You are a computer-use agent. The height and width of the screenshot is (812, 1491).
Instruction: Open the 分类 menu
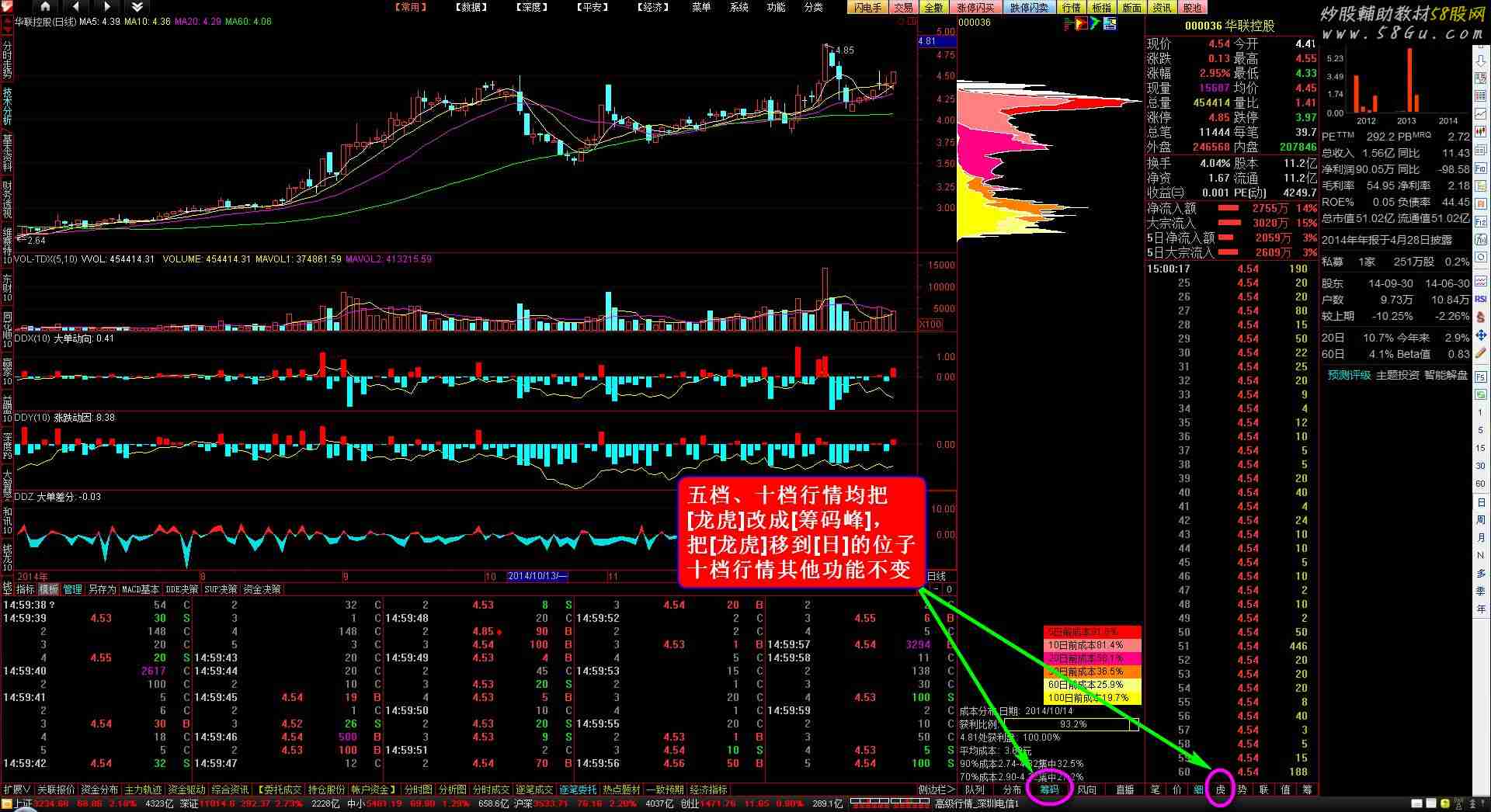point(813,7)
